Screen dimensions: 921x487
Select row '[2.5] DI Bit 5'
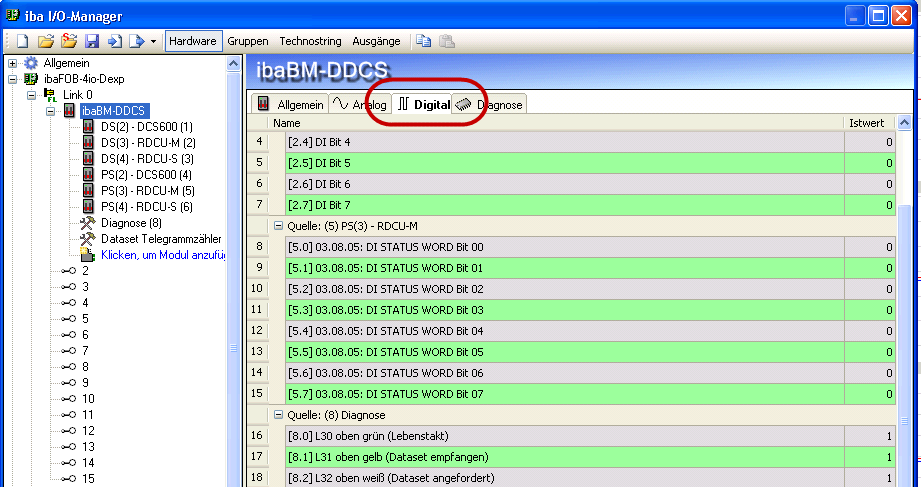click(590, 163)
